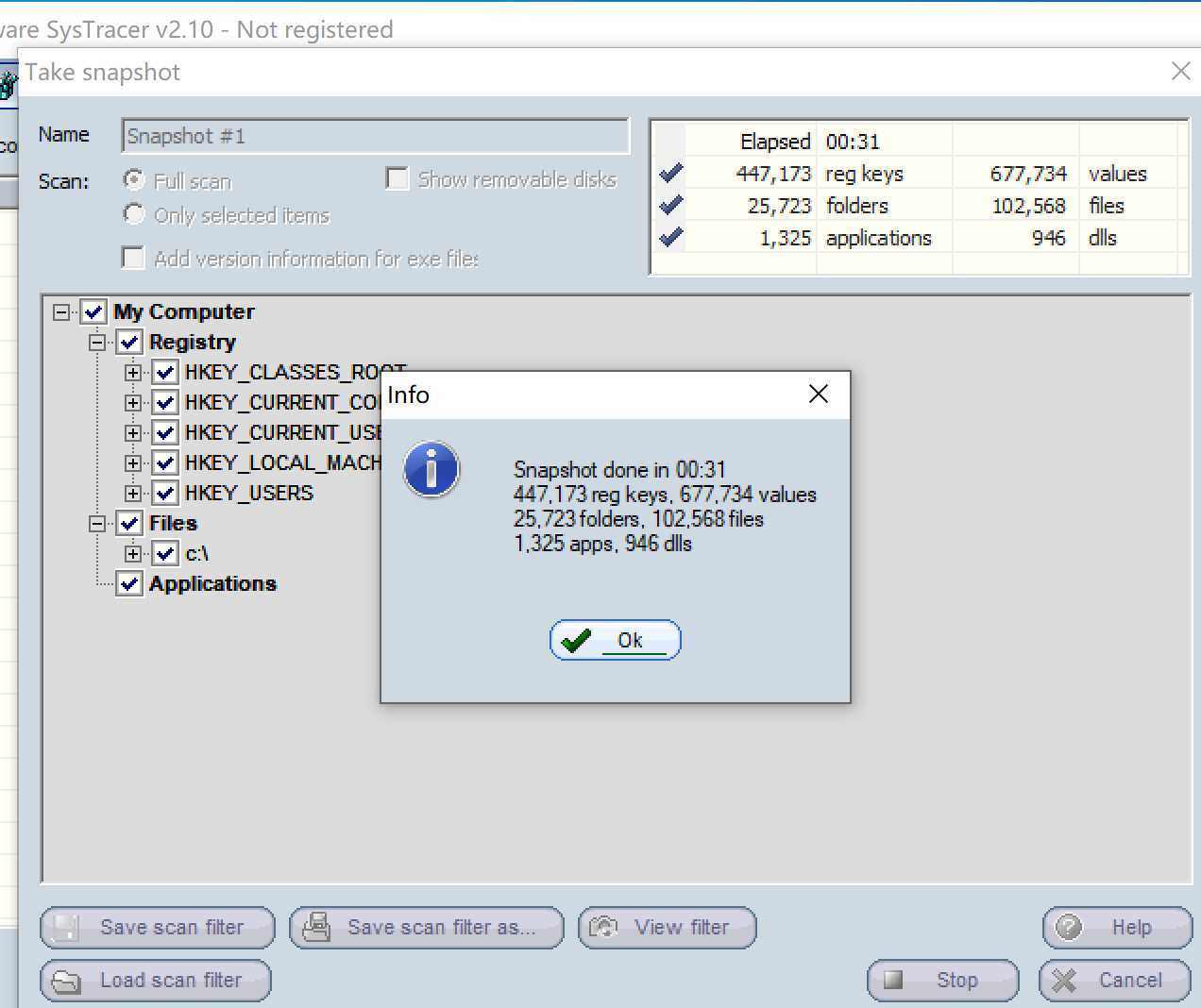Select the My Computer tree label
The height and width of the screenshot is (1008, 1201).
click(184, 311)
